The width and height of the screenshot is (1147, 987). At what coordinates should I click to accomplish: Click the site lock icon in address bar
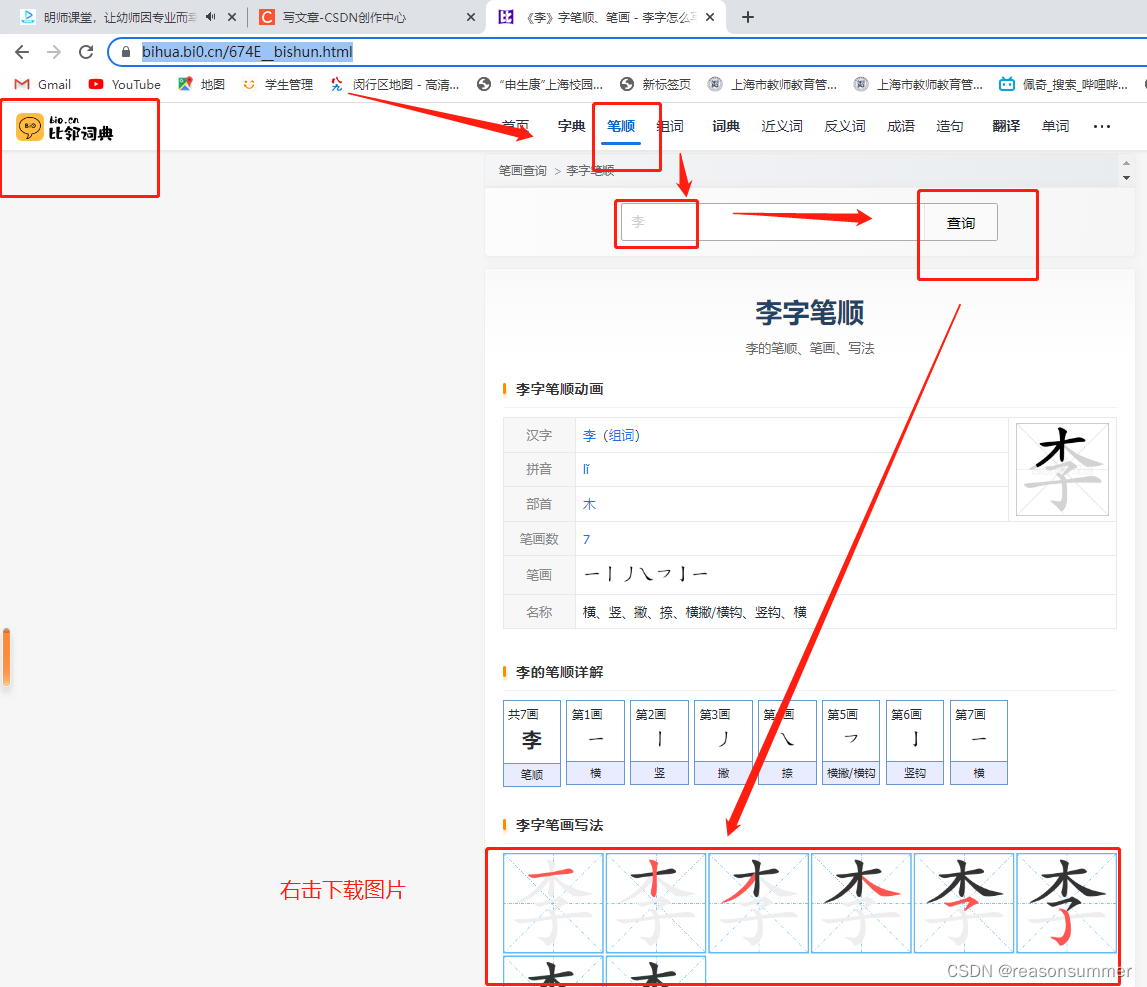[126, 52]
